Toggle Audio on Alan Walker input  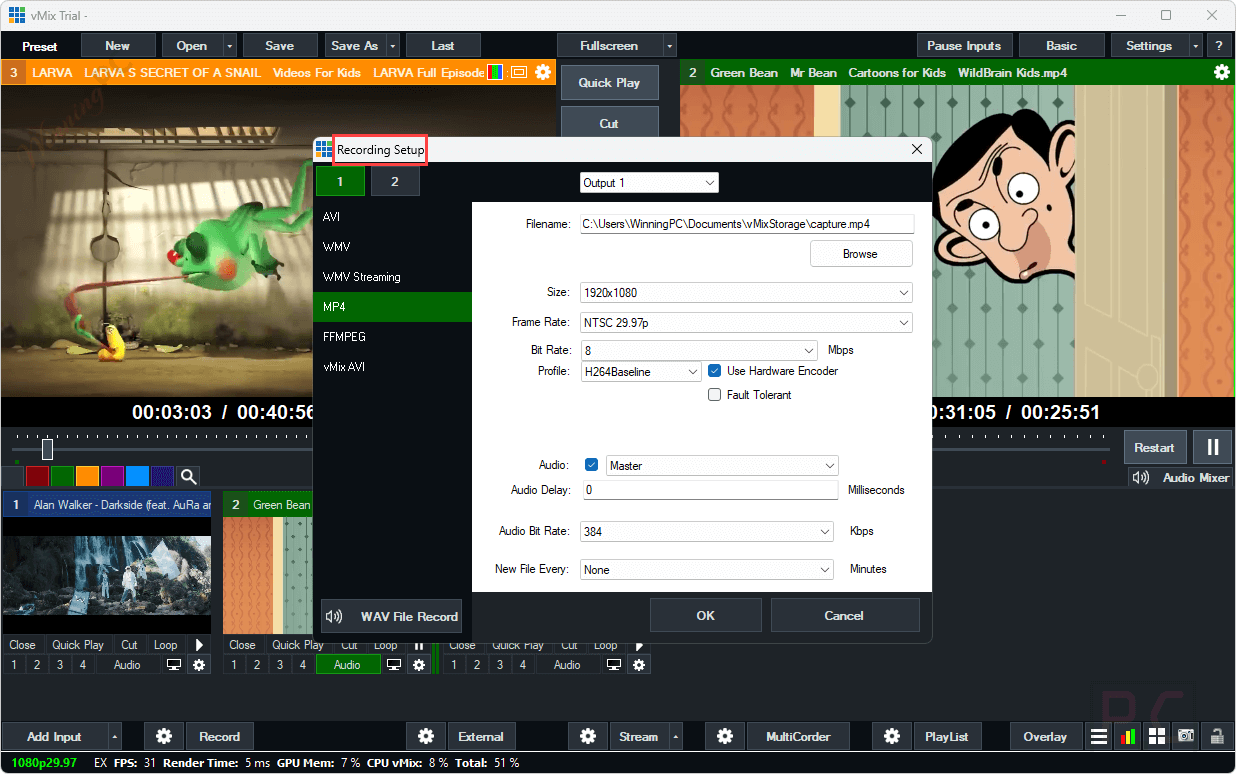tap(127, 665)
